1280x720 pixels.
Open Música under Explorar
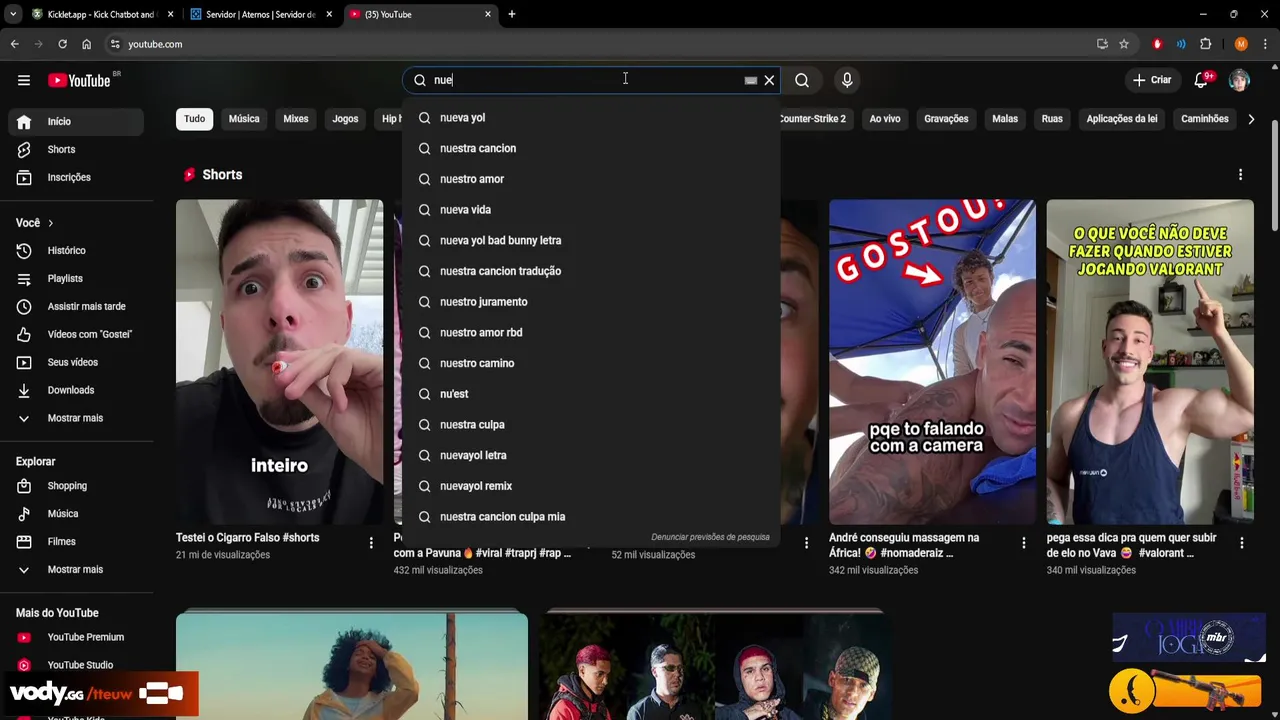click(76, 514)
